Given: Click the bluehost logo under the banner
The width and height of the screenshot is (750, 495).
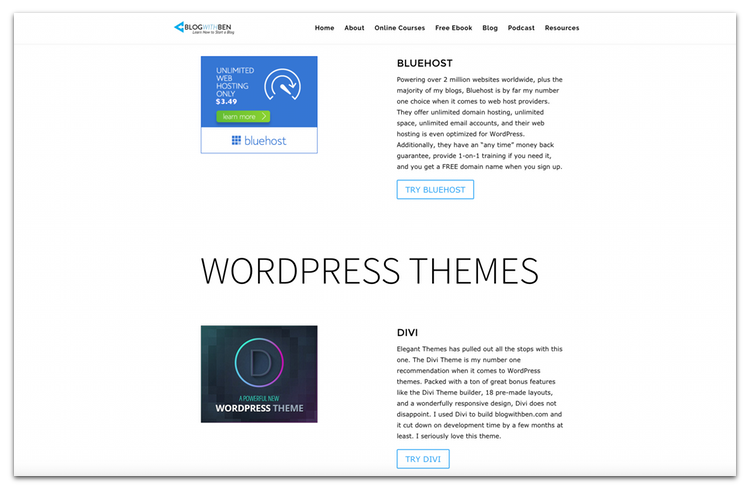Looking at the screenshot, I should point(259,141).
